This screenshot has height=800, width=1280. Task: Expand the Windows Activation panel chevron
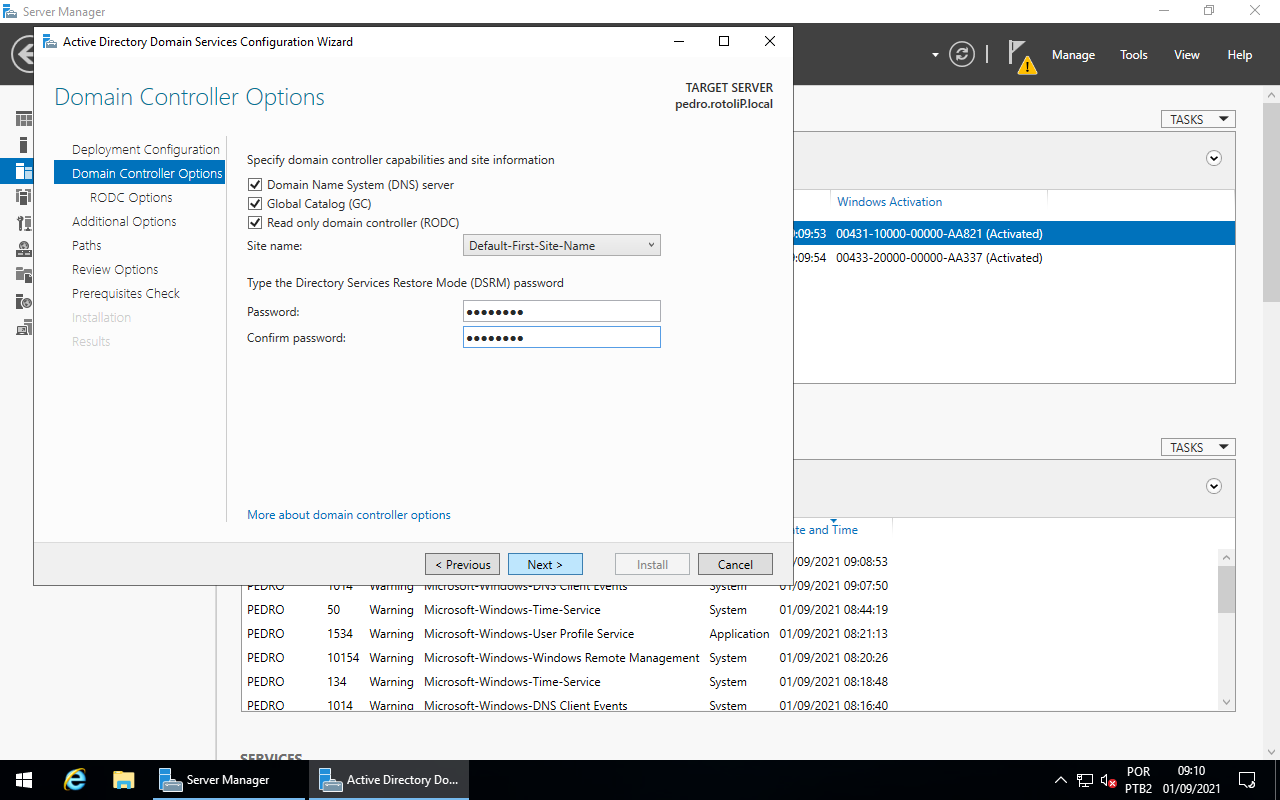tap(1213, 158)
